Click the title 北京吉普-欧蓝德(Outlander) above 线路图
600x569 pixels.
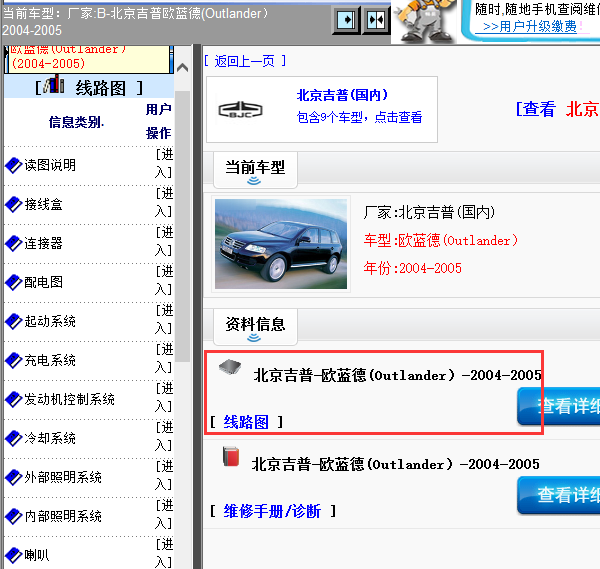tap(398, 375)
